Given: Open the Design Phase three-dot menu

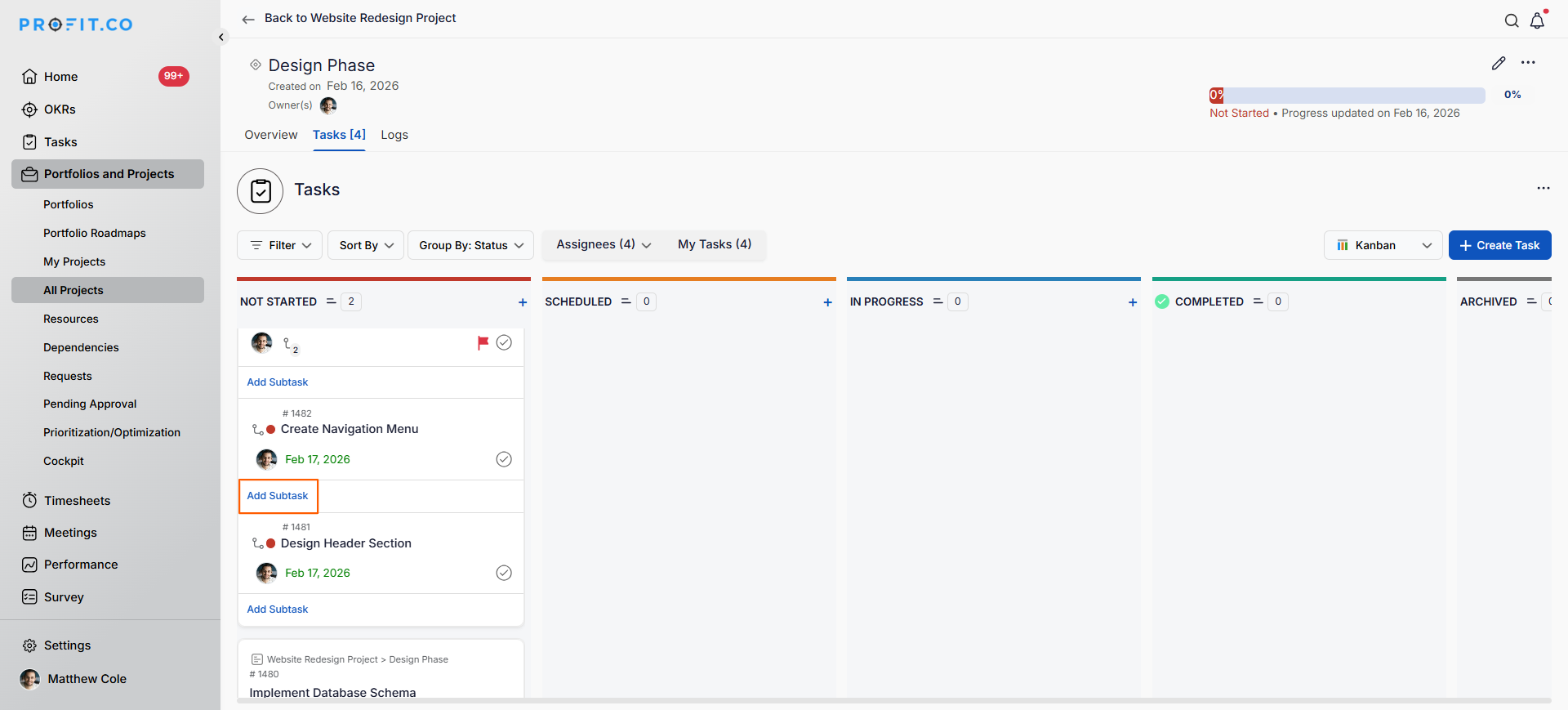Looking at the screenshot, I should (x=1528, y=63).
